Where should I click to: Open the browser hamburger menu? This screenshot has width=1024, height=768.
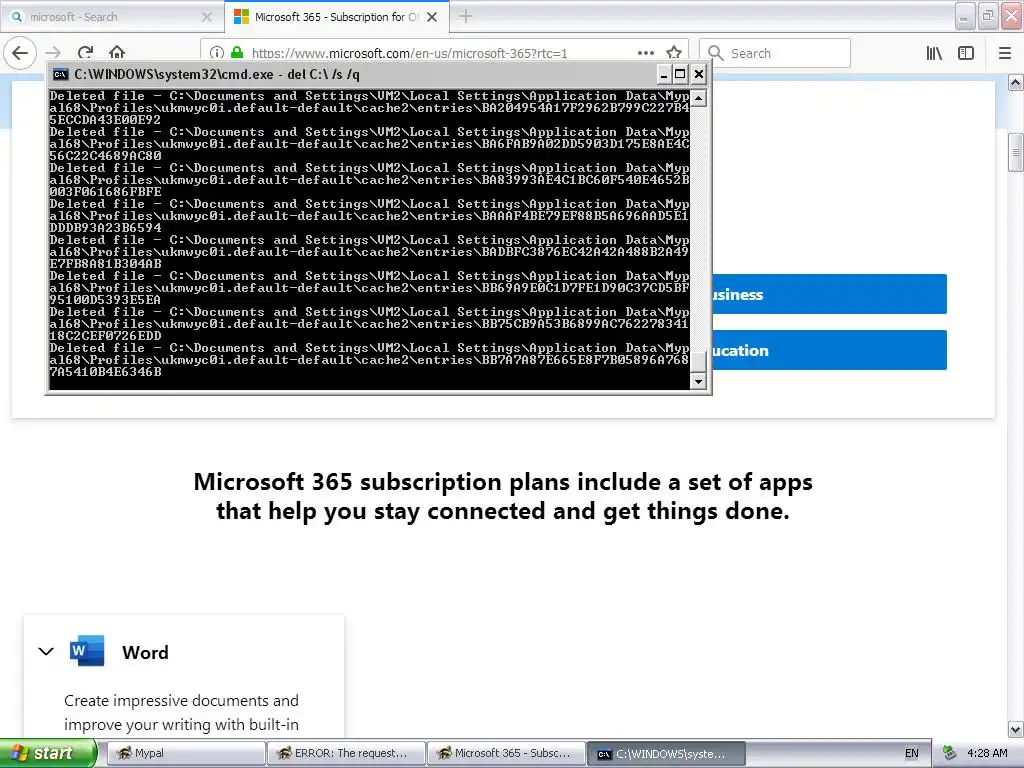pos(1005,53)
